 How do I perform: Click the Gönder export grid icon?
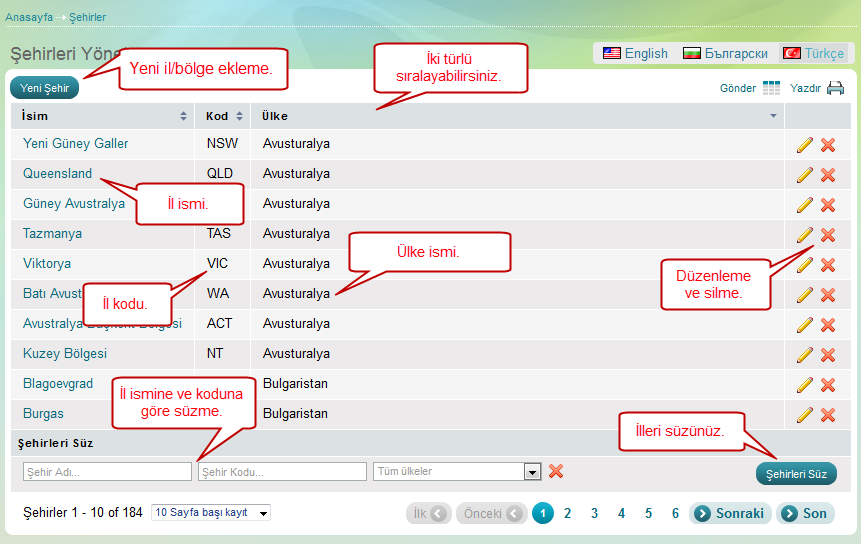(771, 88)
